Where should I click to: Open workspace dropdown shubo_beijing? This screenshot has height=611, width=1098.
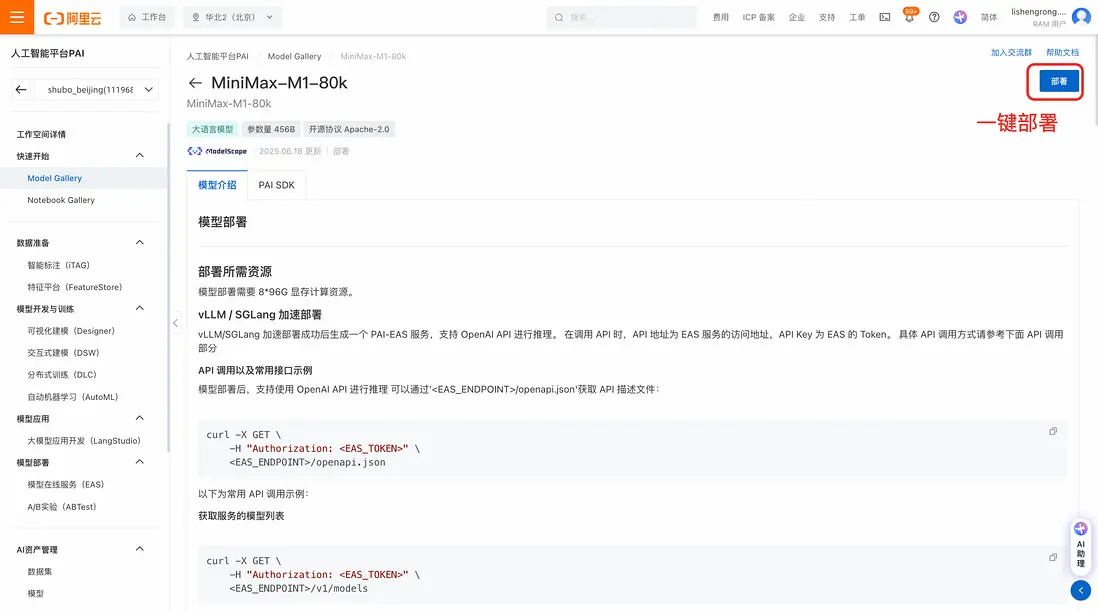pos(96,90)
